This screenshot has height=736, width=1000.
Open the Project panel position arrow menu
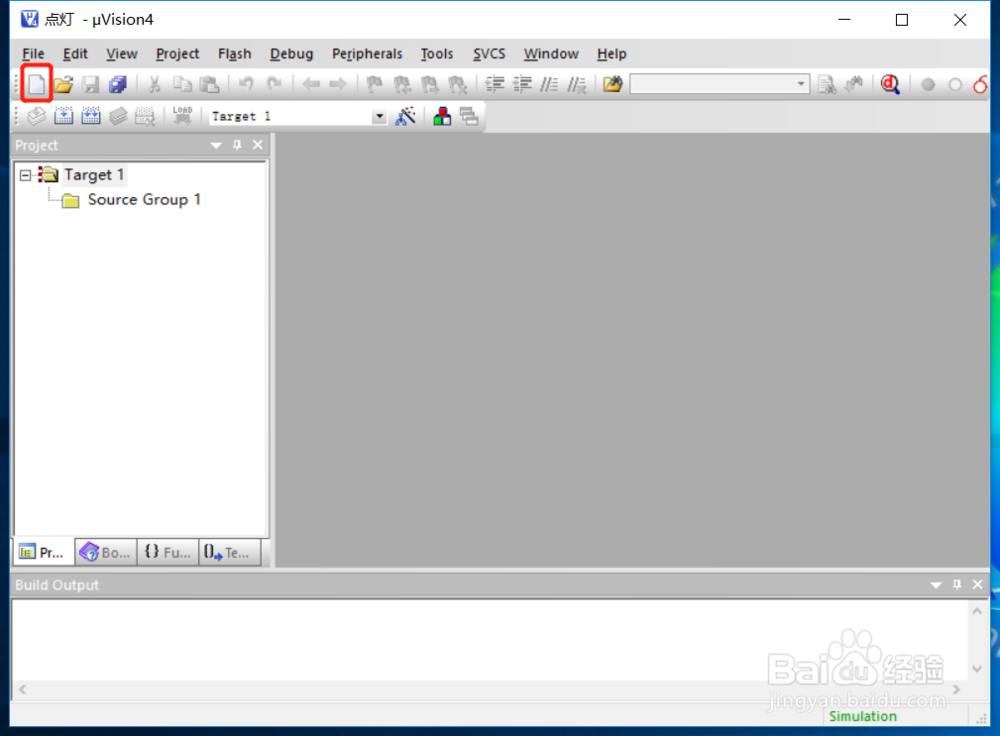click(216, 145)
